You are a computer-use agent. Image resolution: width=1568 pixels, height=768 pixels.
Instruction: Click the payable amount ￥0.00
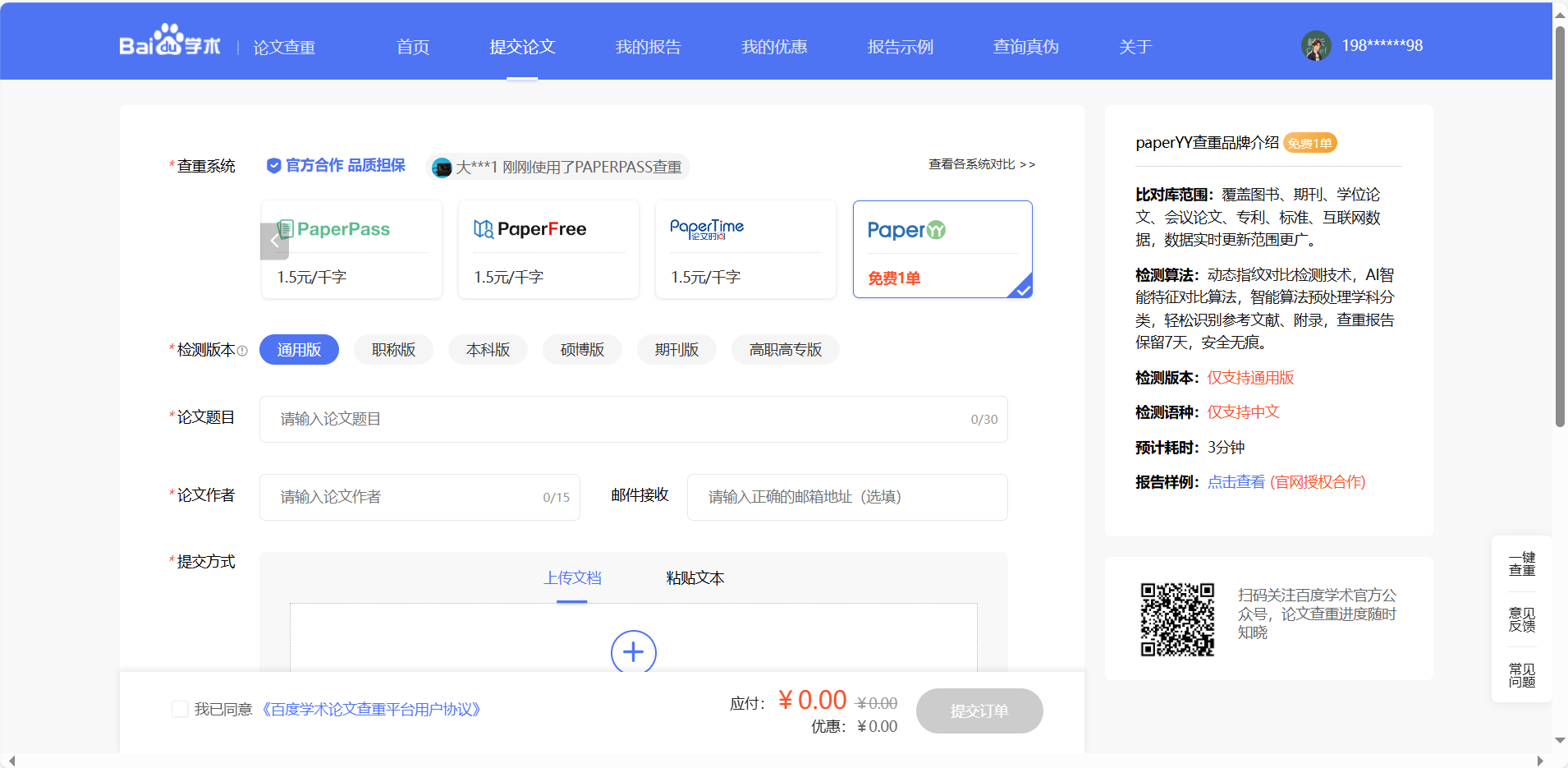point(812,700)
